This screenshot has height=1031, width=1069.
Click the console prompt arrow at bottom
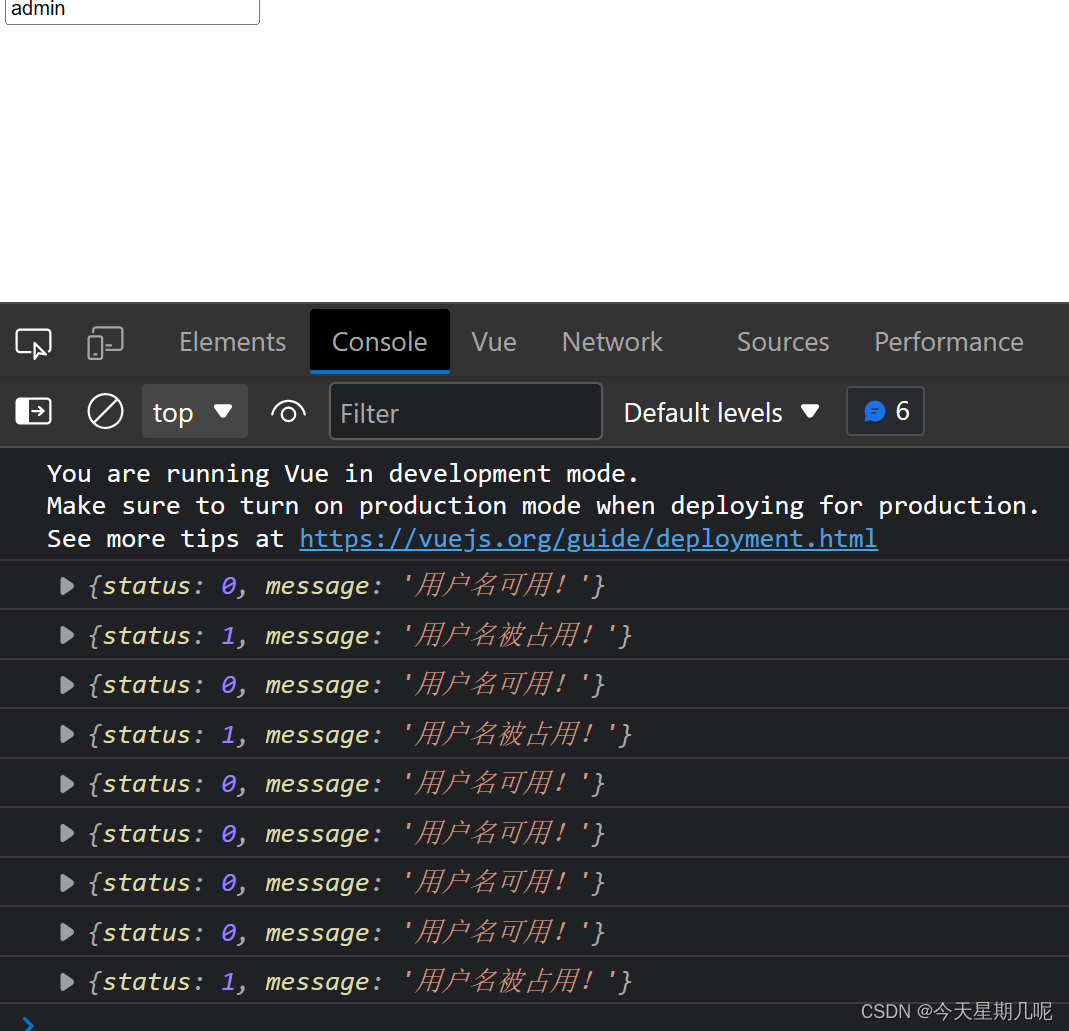click(x=27, y=1024)
